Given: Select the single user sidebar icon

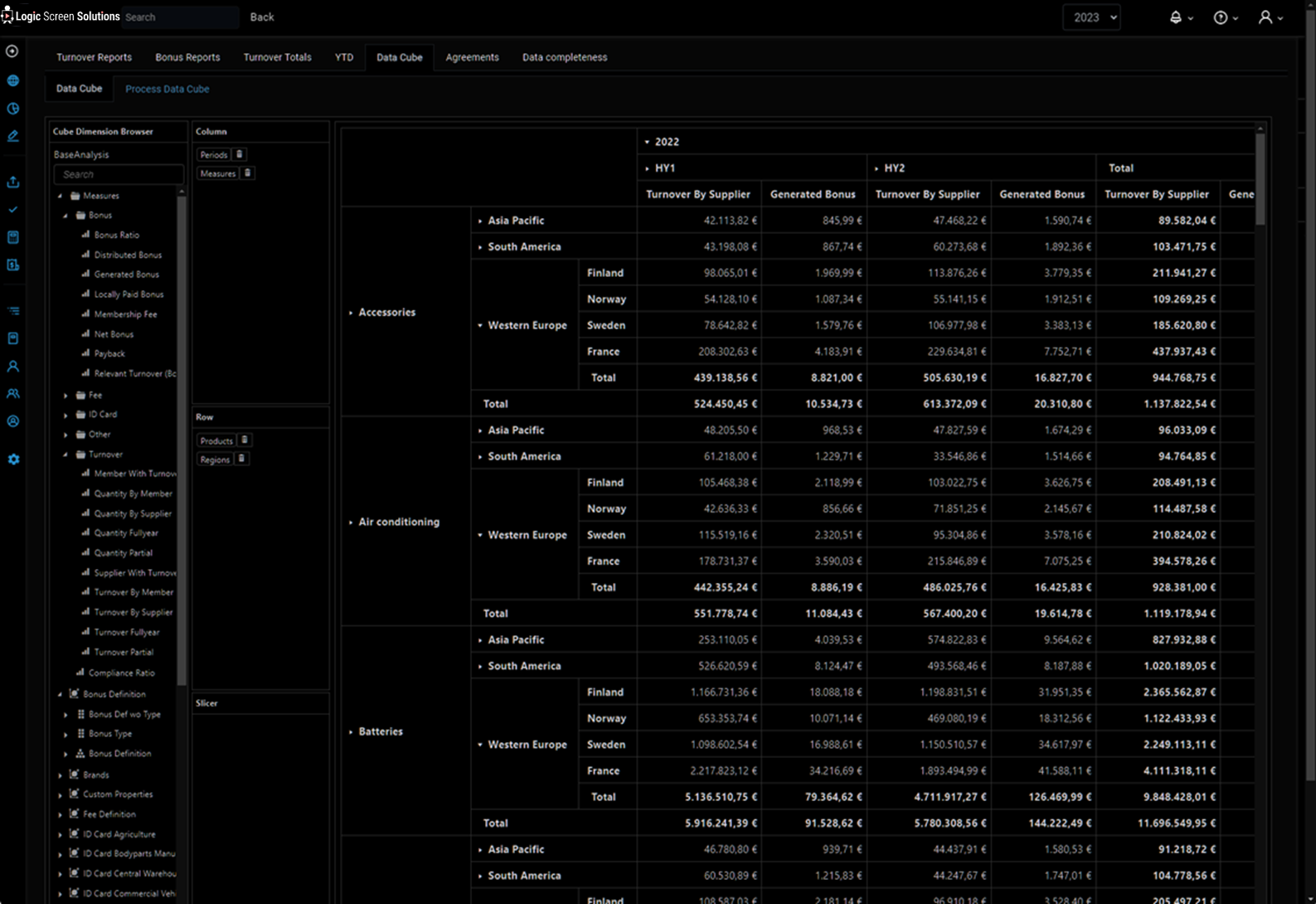Looking at the screenshot, I should (12, 366).
